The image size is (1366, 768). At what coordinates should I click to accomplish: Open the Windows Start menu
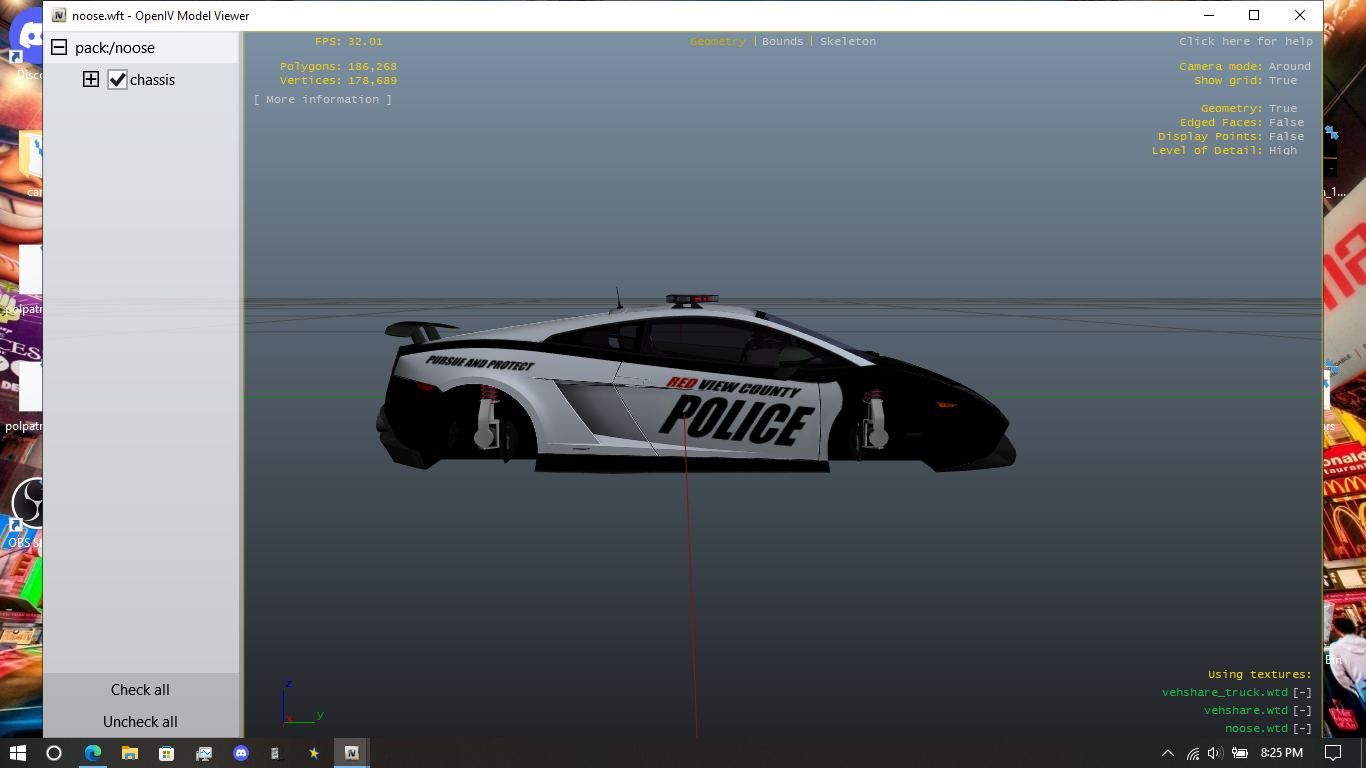coord(17,753)
